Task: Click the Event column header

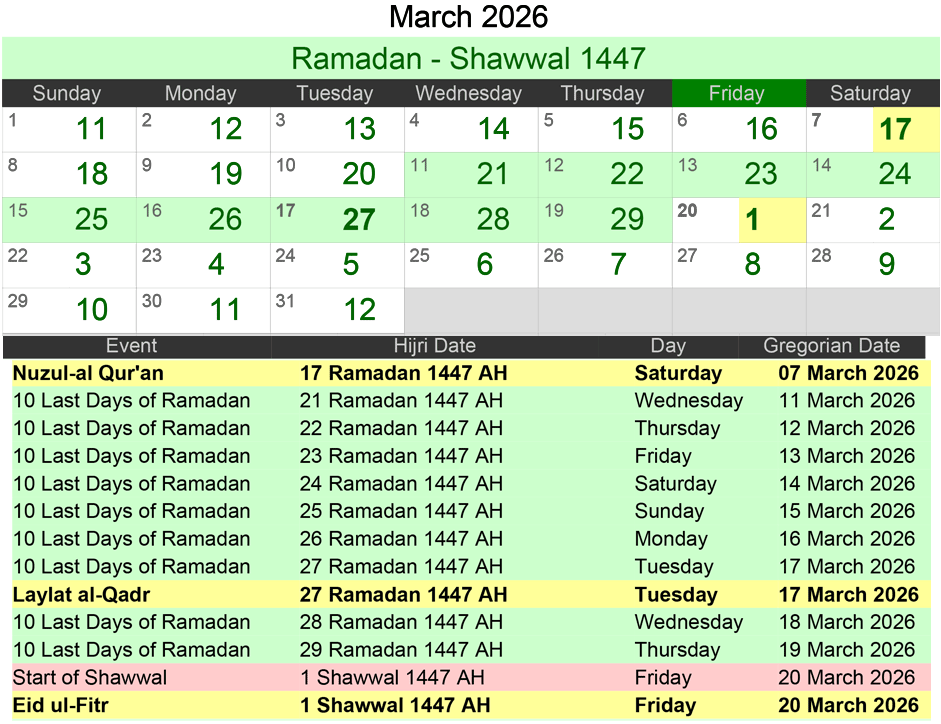Action: point(132,347)
